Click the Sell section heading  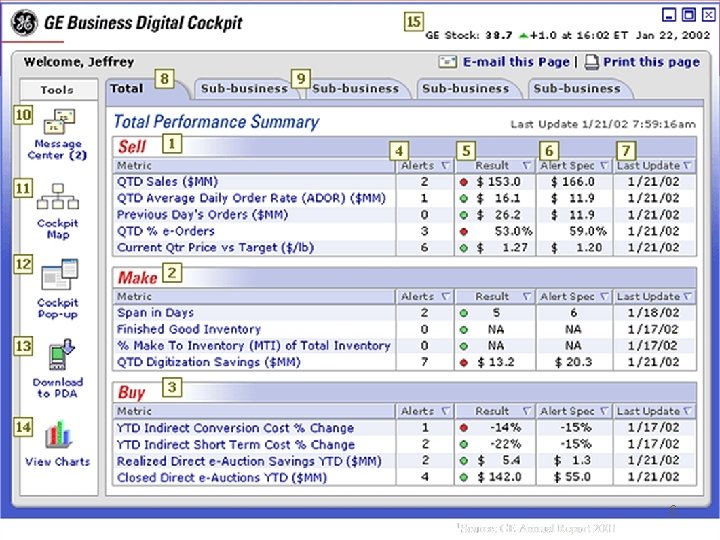coord(132,146)
